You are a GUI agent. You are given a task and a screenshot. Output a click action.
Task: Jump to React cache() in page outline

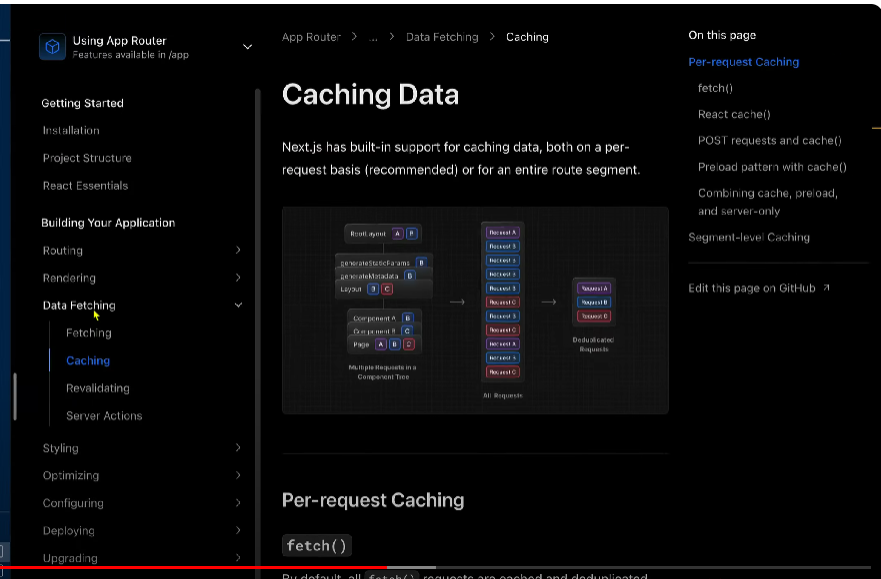click(x=734, y=115)
